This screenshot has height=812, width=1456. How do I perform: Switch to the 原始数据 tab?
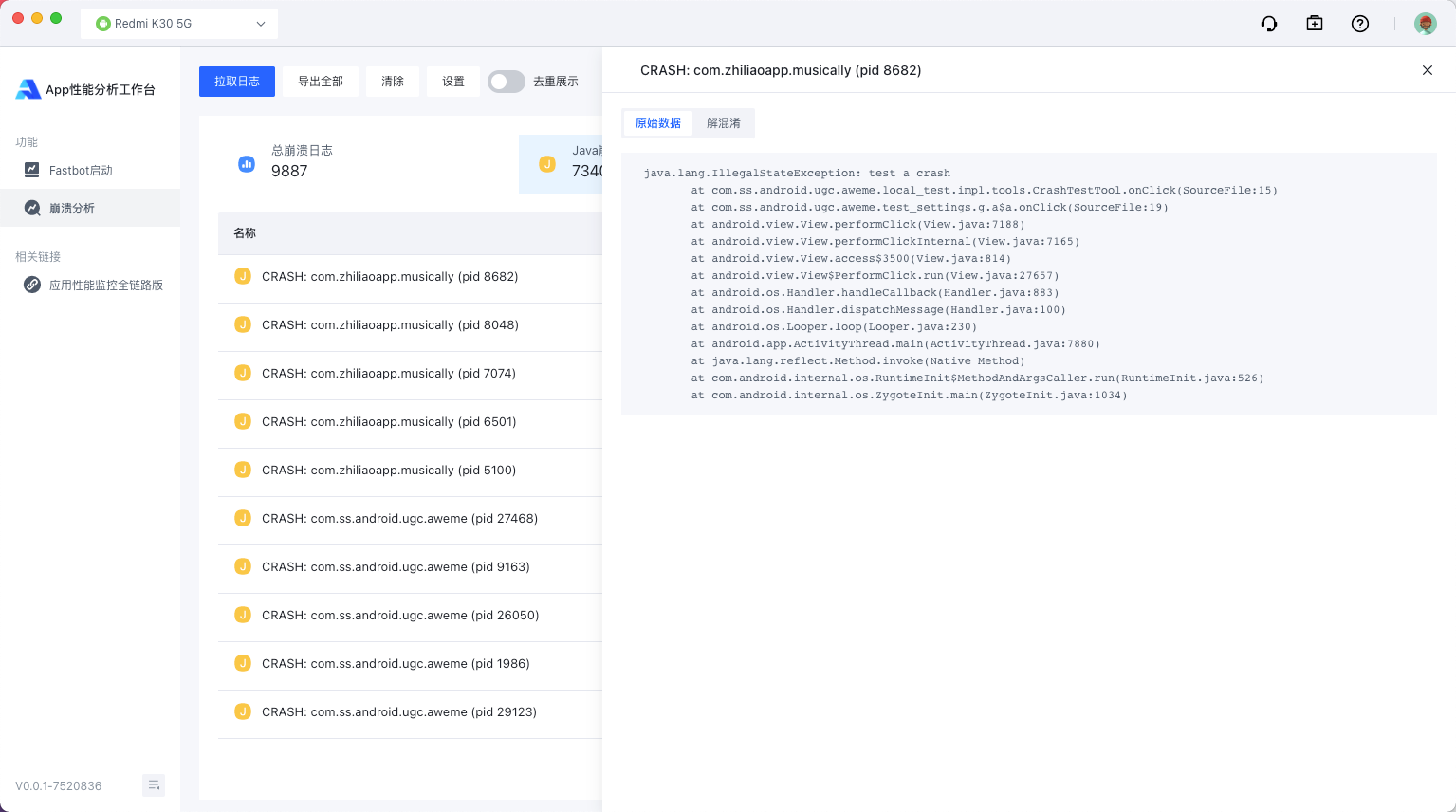658,123
